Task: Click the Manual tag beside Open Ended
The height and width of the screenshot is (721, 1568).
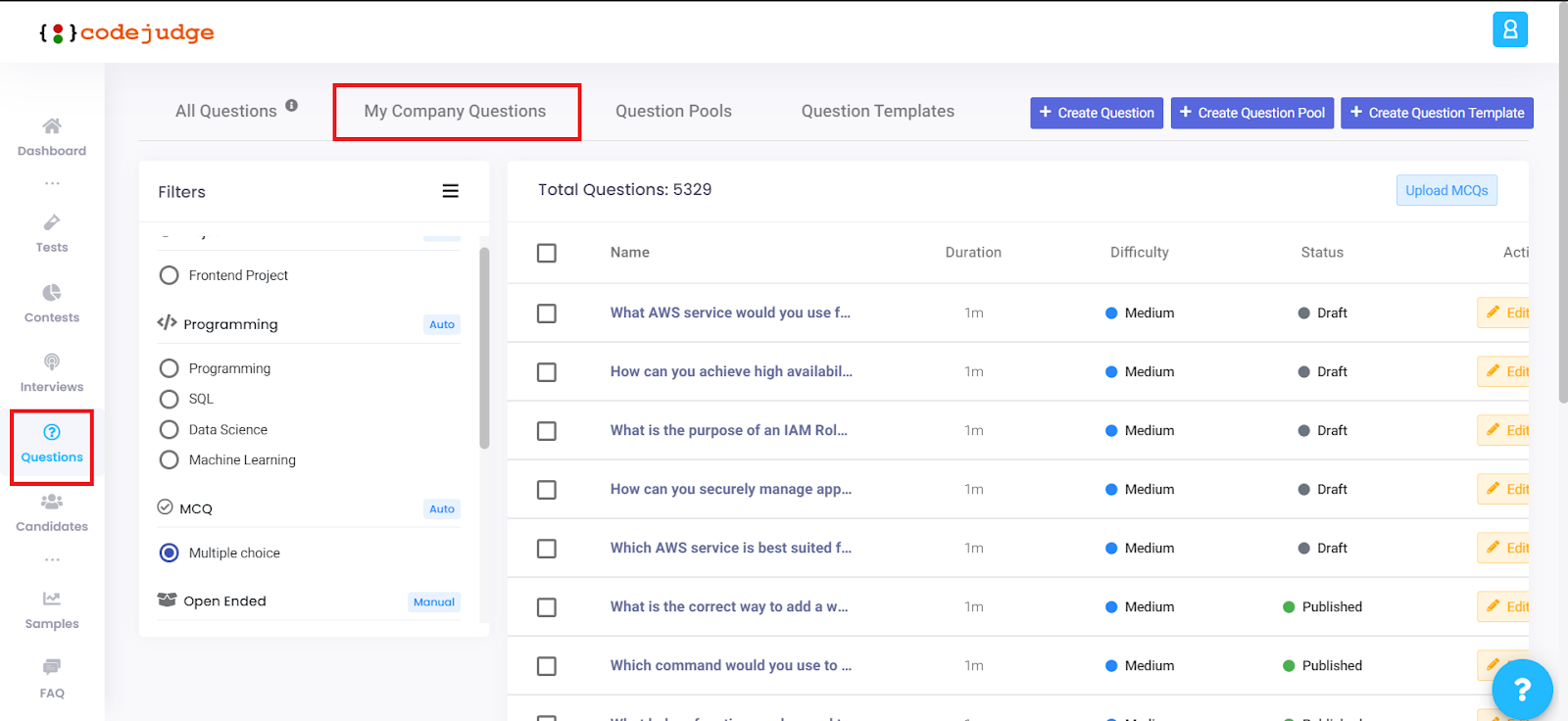Action: click(x=434, y=602)
